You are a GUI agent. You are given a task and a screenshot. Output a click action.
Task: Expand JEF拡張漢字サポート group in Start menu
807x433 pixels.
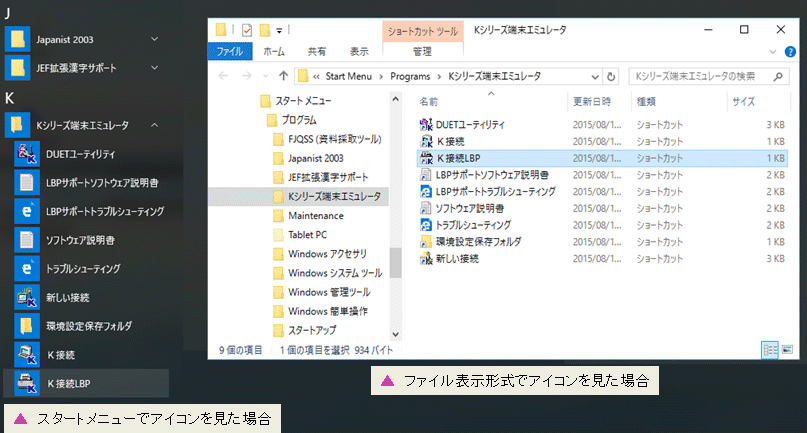click(154, 67)
